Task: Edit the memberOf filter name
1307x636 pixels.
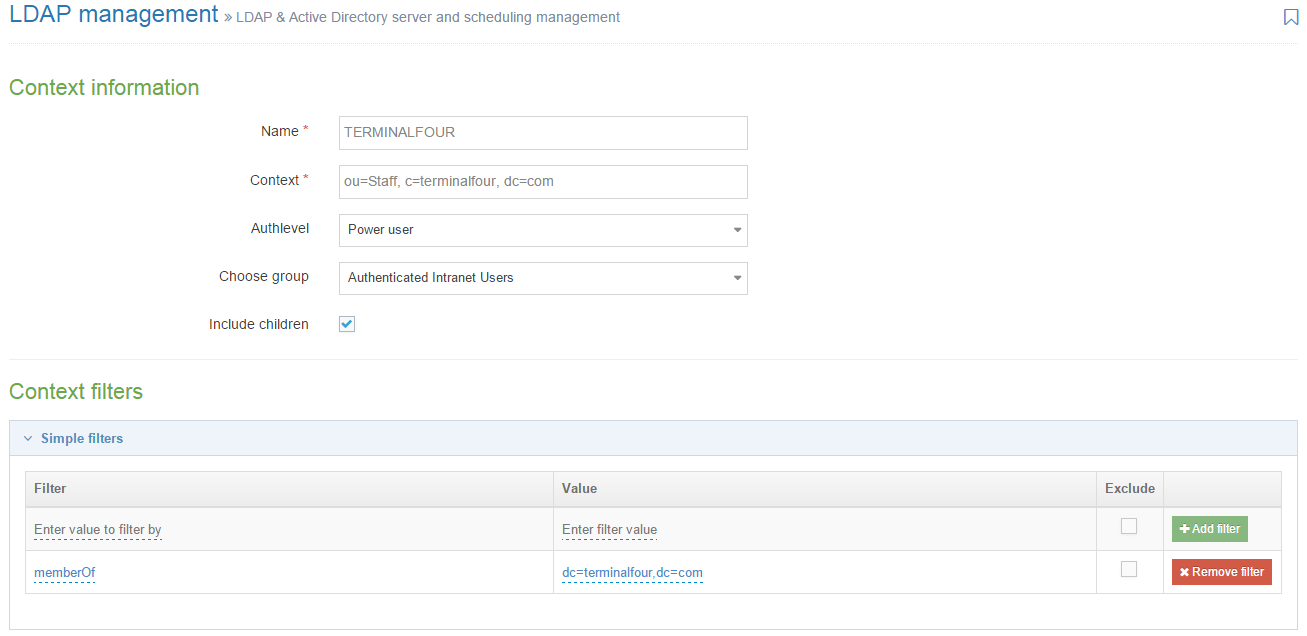Action: coord(64,572)
